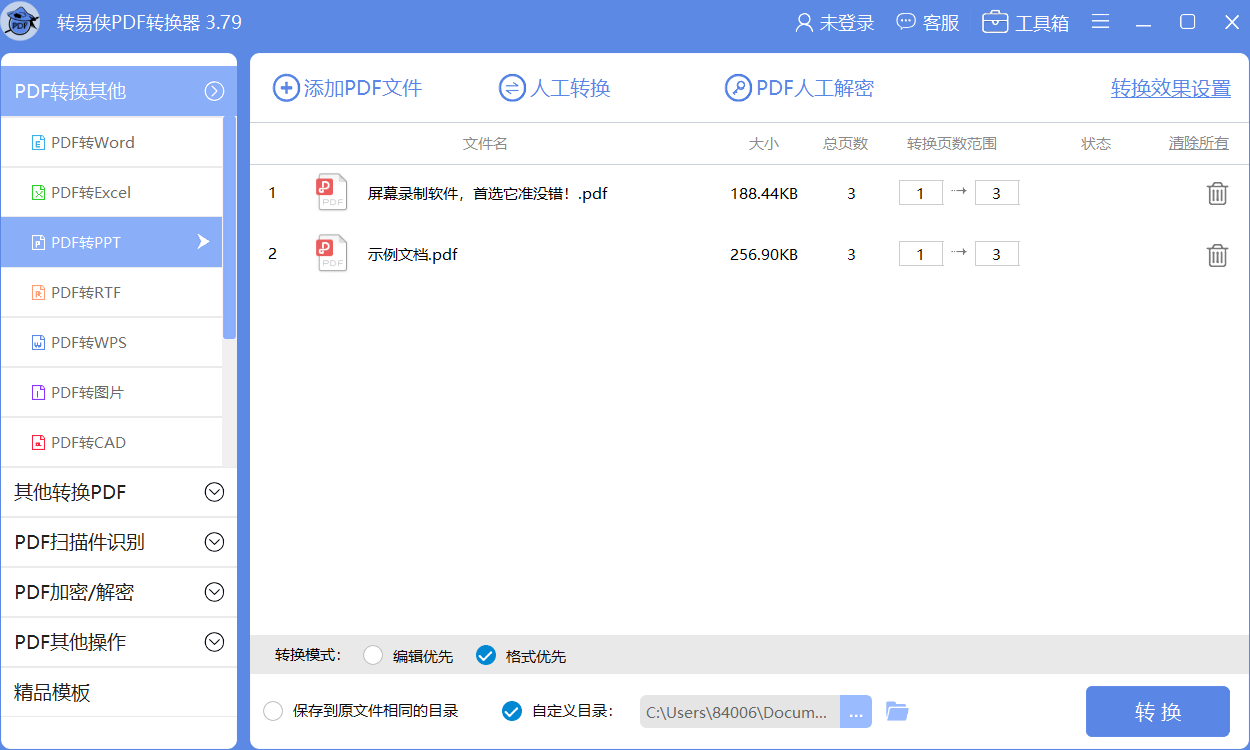Click the sidebar vertical scrollbar
Image resolution: width=1250 pixels, height=750 pixels.
[x=229, y=228]
